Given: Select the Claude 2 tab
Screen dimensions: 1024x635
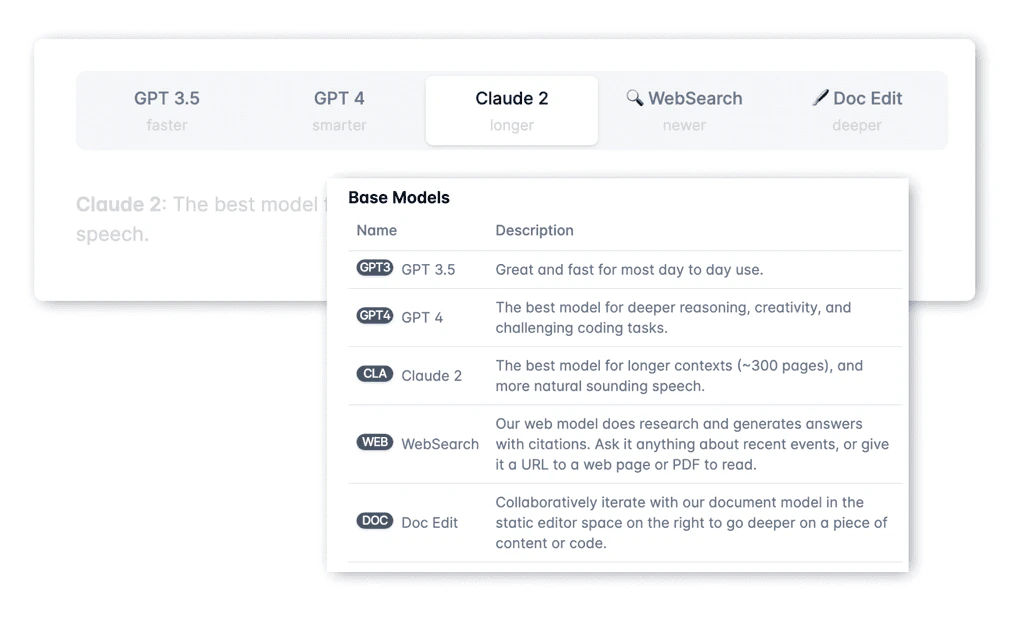Looking at the screenshot, I should click(511, 108).
